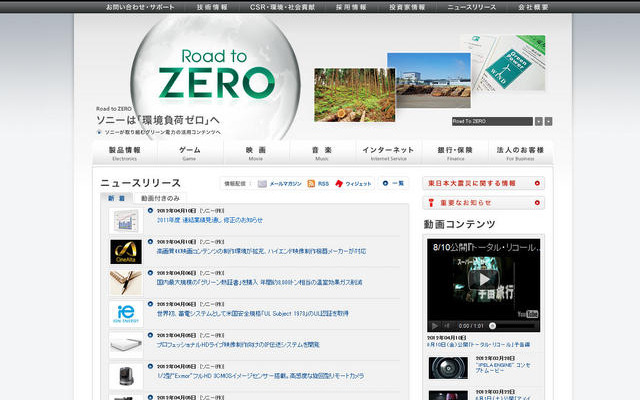Click the blue arrow icon beside 一覧

[x=385, y=183]
